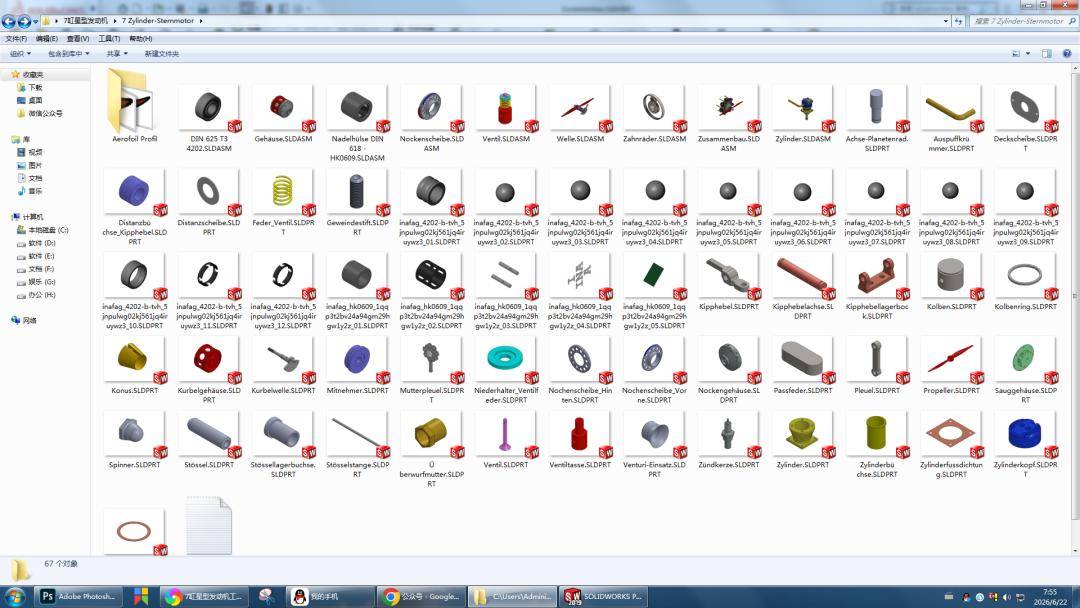Select the DIN 625 T3 4202.SLDASM file

coord(209,116)
